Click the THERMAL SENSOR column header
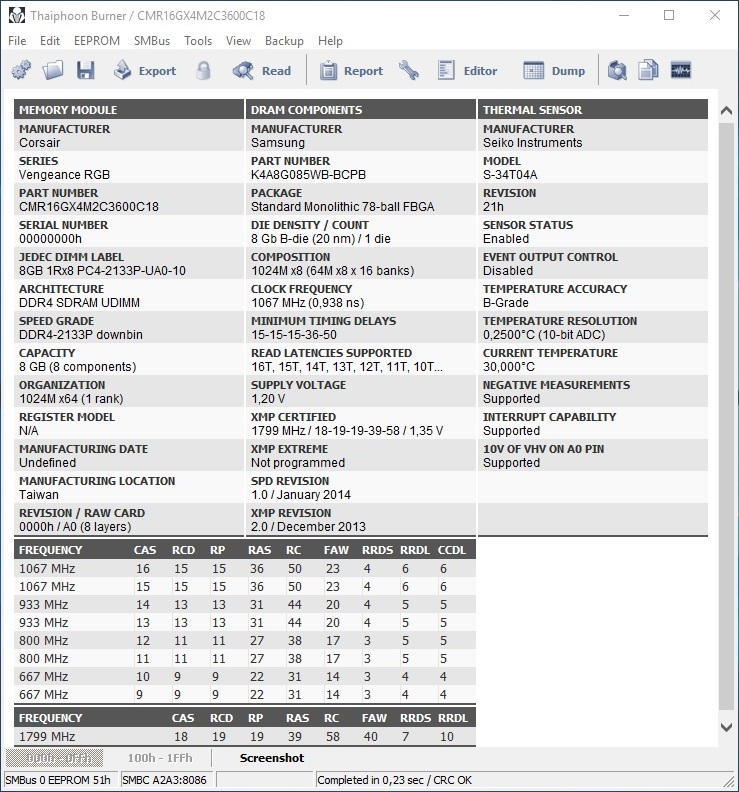739x792 pixels. (593, 110)
